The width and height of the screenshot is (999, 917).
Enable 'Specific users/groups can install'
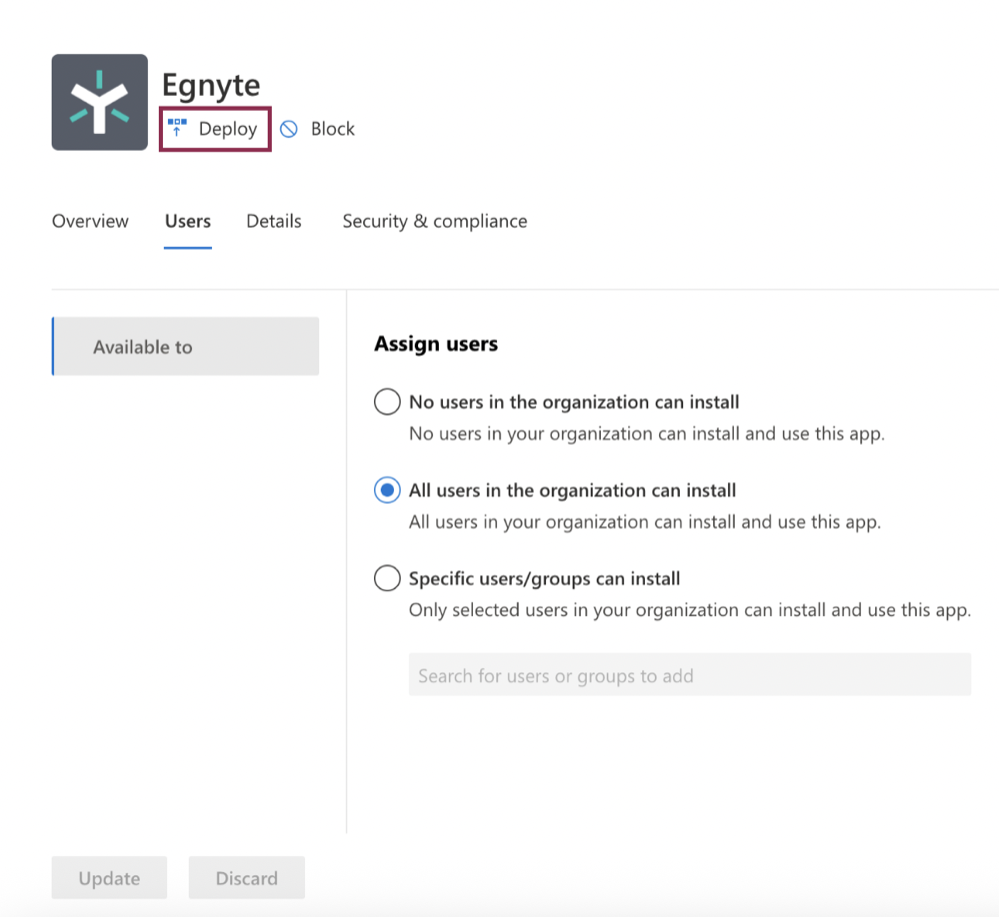(387, 578)
